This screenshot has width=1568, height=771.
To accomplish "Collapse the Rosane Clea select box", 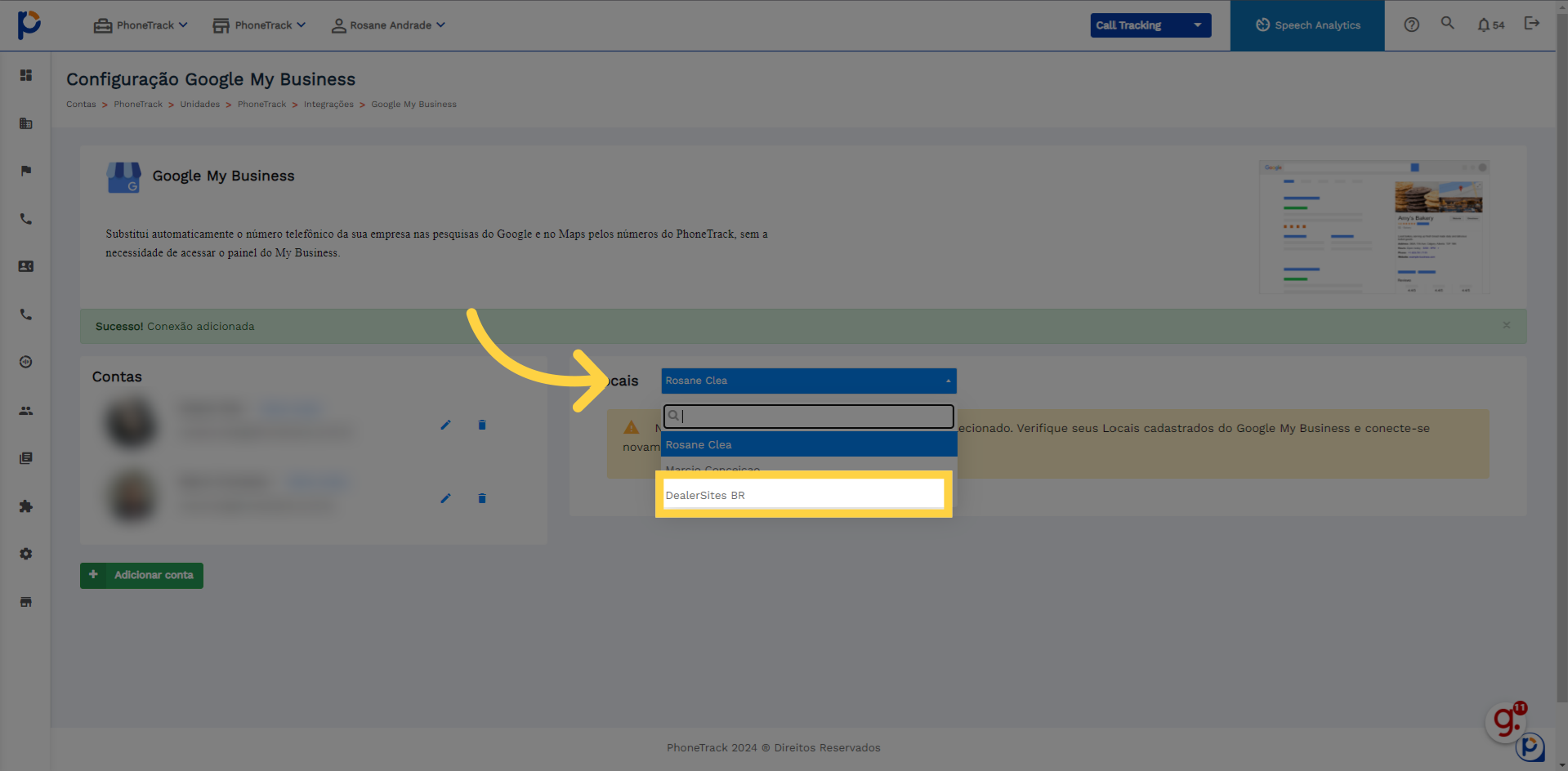I will (x=809, y=381).
